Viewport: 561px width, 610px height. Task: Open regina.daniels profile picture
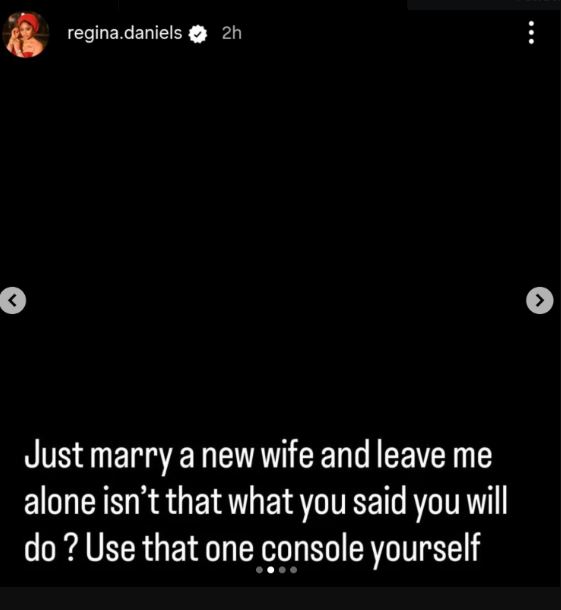pyautogui.click(x=25, y=35)
